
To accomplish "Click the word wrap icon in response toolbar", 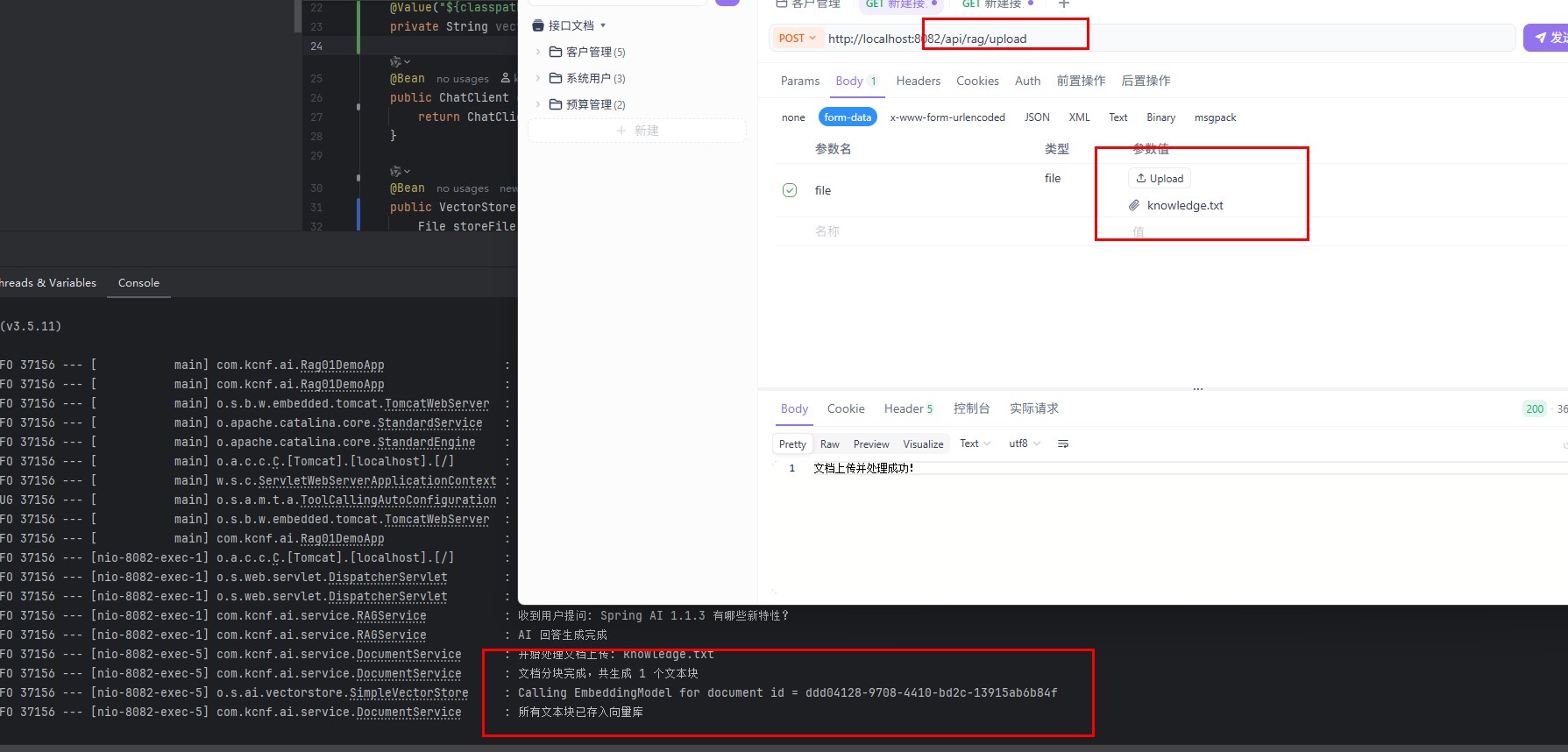I will (1063, 443).
